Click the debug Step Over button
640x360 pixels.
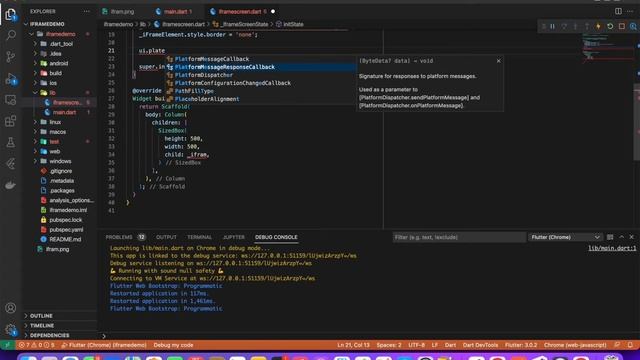pos(564,26)
